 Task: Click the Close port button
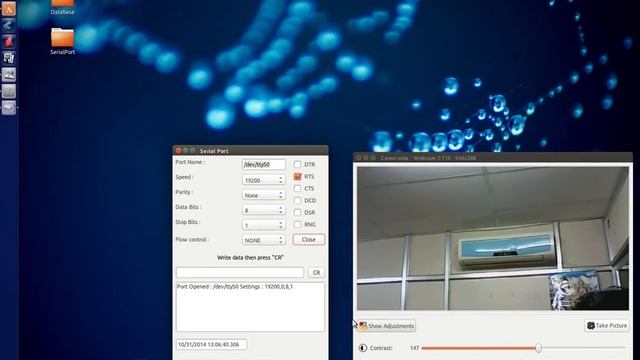coord(309,240)
